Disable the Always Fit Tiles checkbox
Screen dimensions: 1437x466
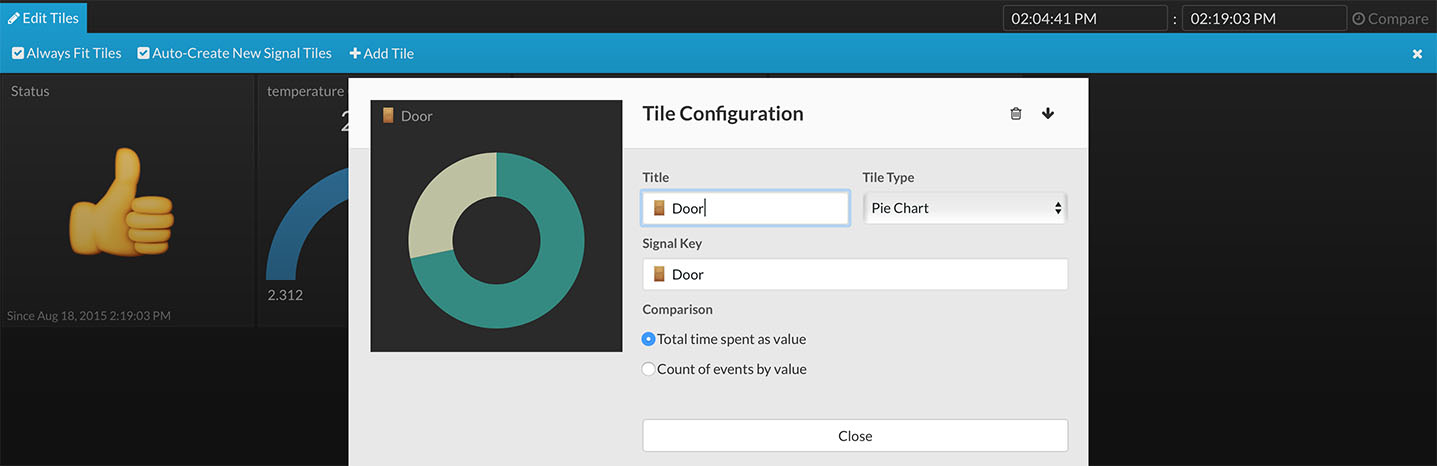pos(18,54)
